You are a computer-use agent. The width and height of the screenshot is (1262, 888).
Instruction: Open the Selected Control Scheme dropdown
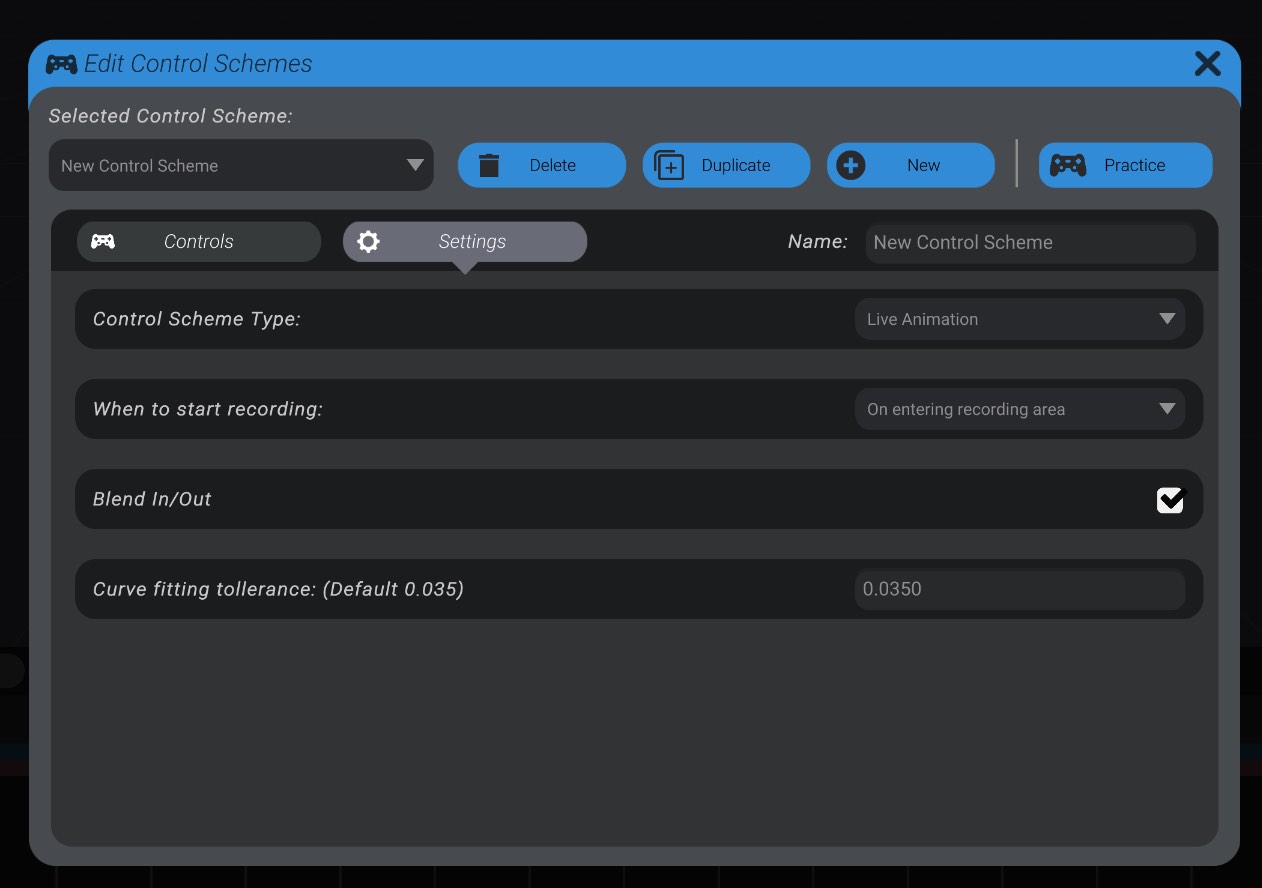(x=240, y=165)
